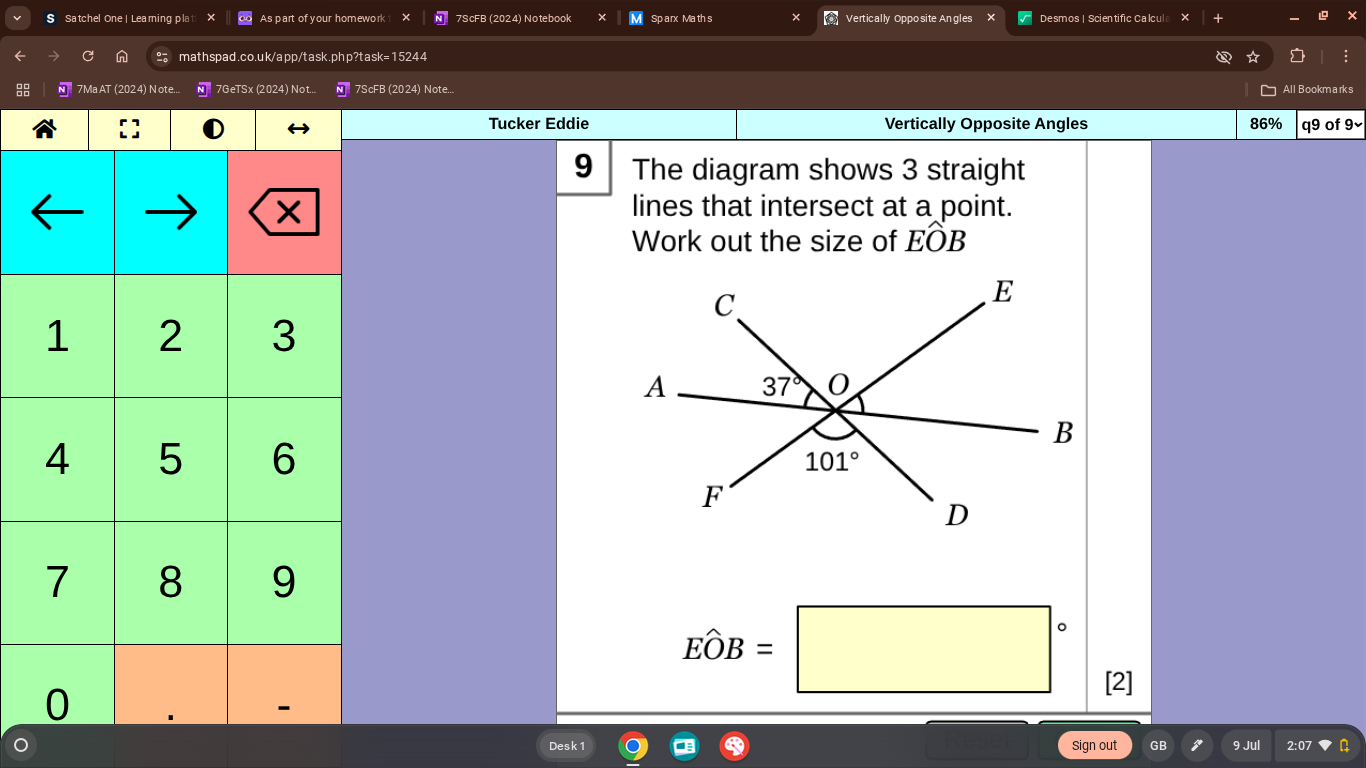Go back in browser history
Viewport: 1366px width, 768px height.
pyautogui.click(x=20, y=57)
